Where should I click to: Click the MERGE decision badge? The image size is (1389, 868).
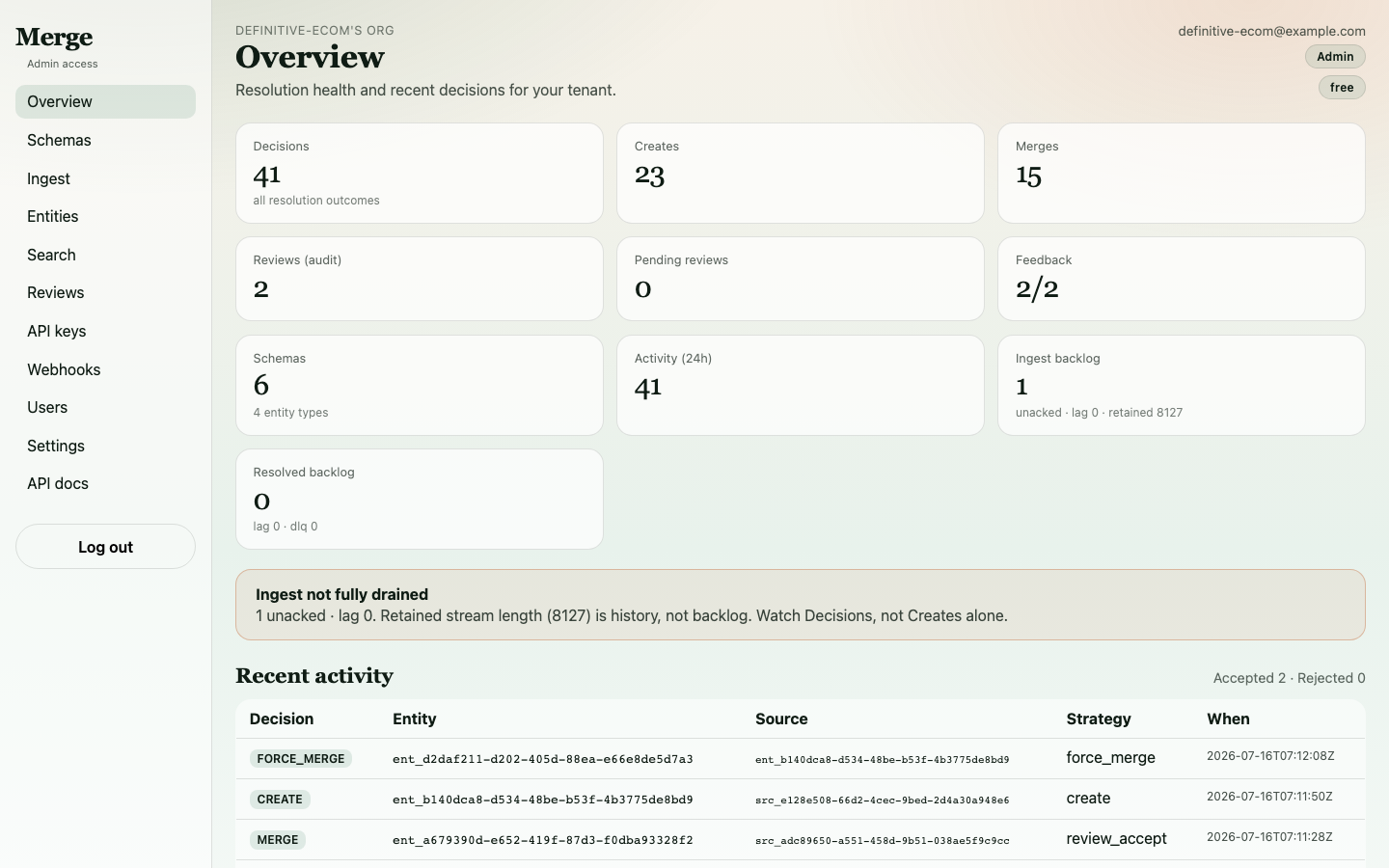point(278,840)
